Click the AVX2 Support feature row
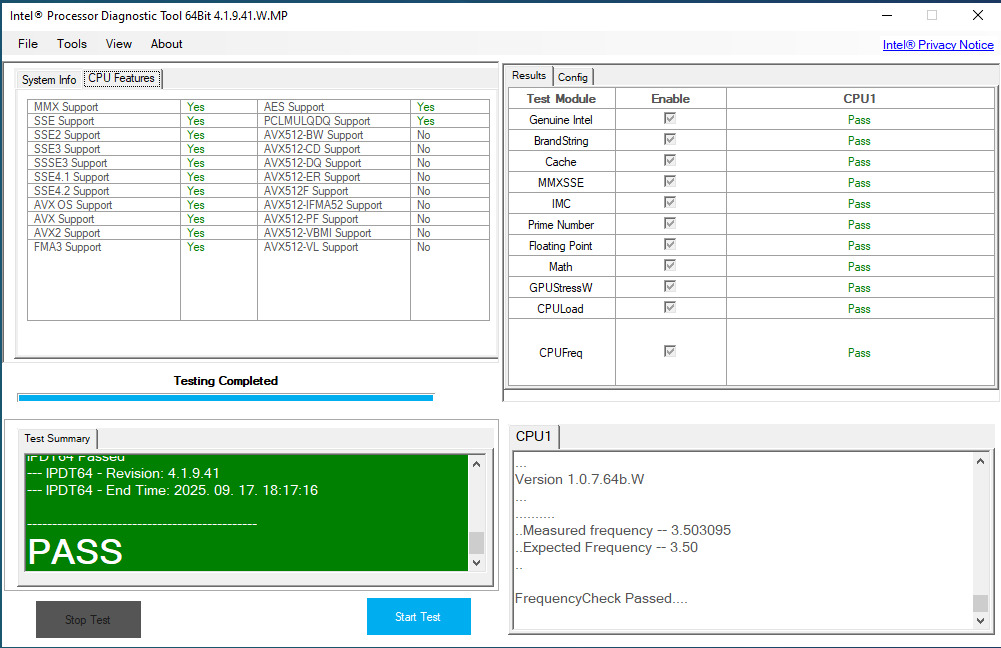The width and height of the screenshot is (1001, 648). point(142,233)
